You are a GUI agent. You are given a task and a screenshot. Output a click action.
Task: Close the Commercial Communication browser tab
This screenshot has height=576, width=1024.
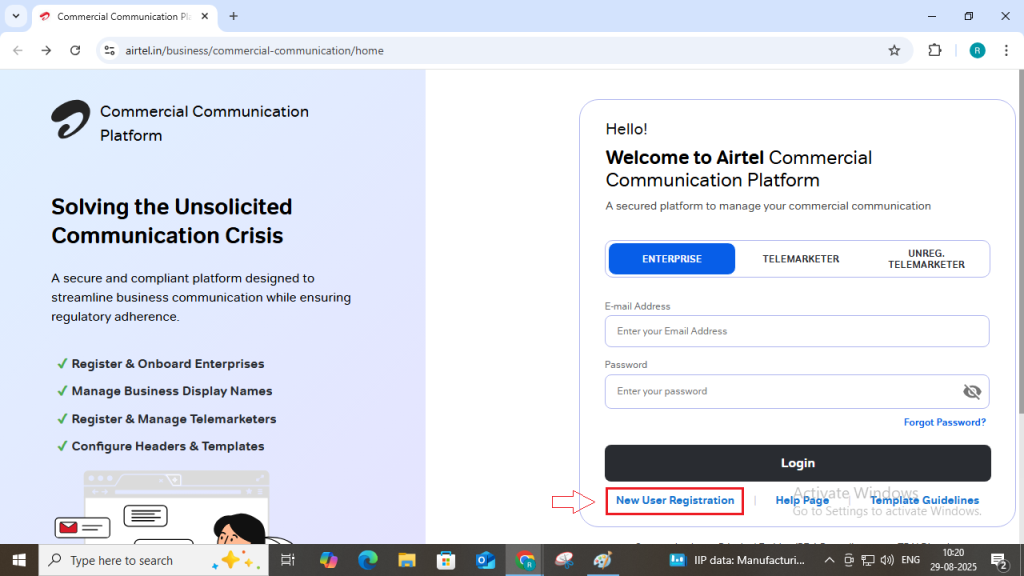204,16
